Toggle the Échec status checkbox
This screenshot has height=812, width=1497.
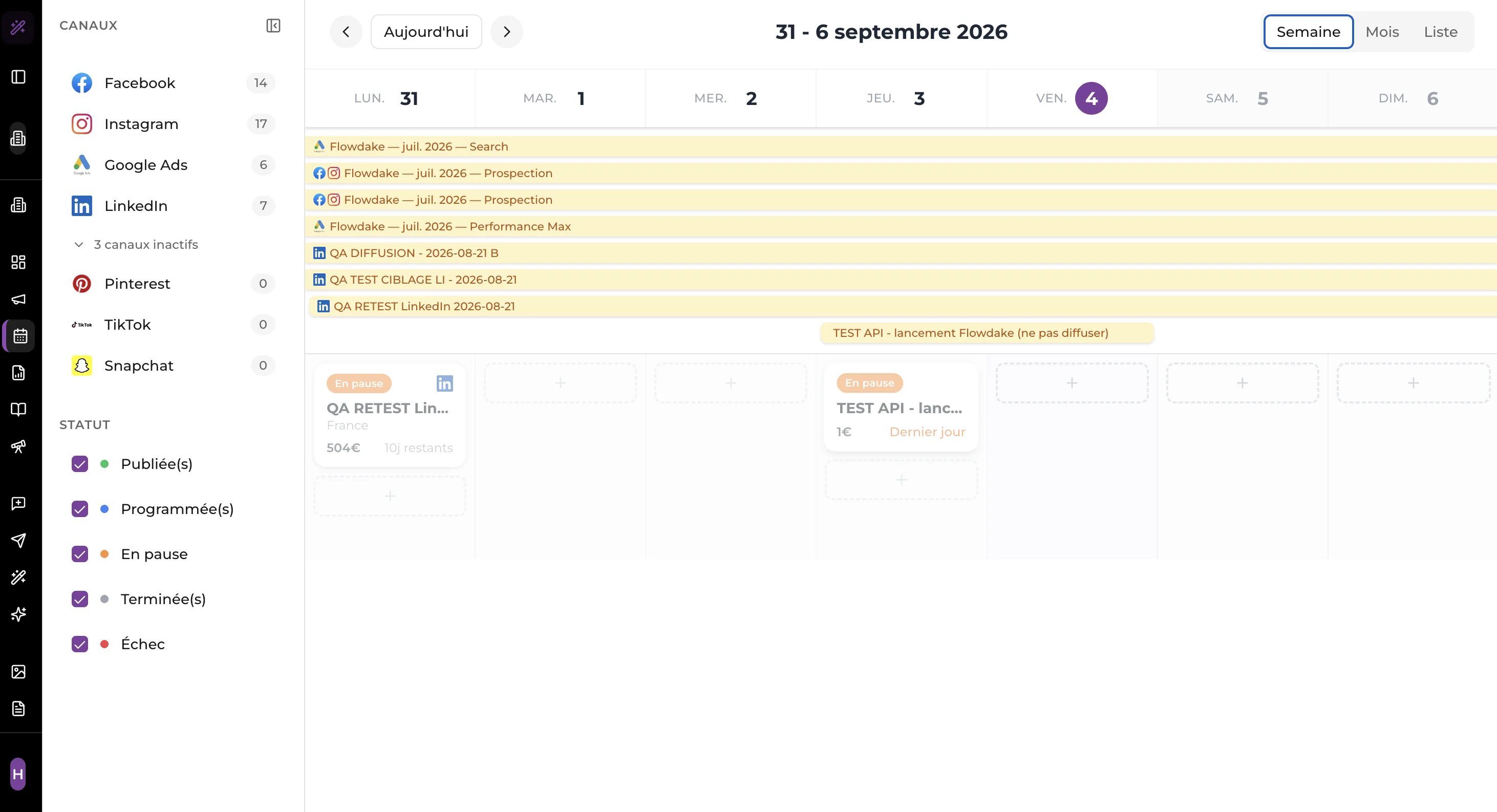[80, 644]
